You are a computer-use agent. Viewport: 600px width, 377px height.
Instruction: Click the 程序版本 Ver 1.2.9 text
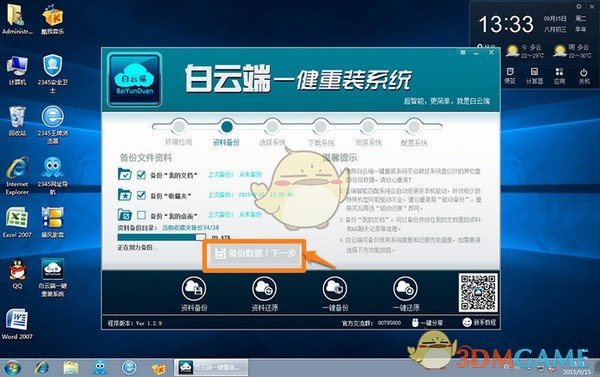135,323
